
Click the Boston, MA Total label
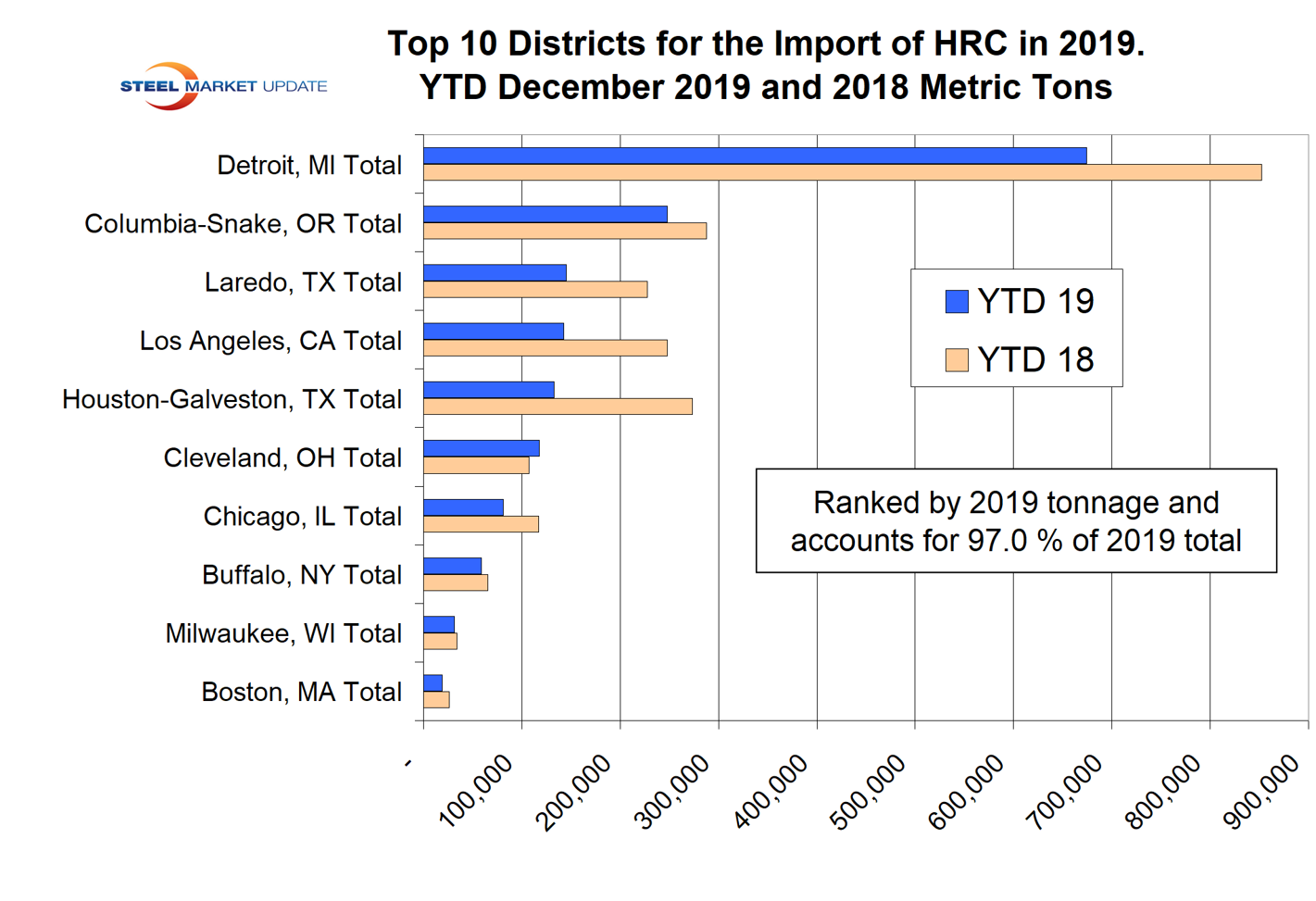[301, 693]
